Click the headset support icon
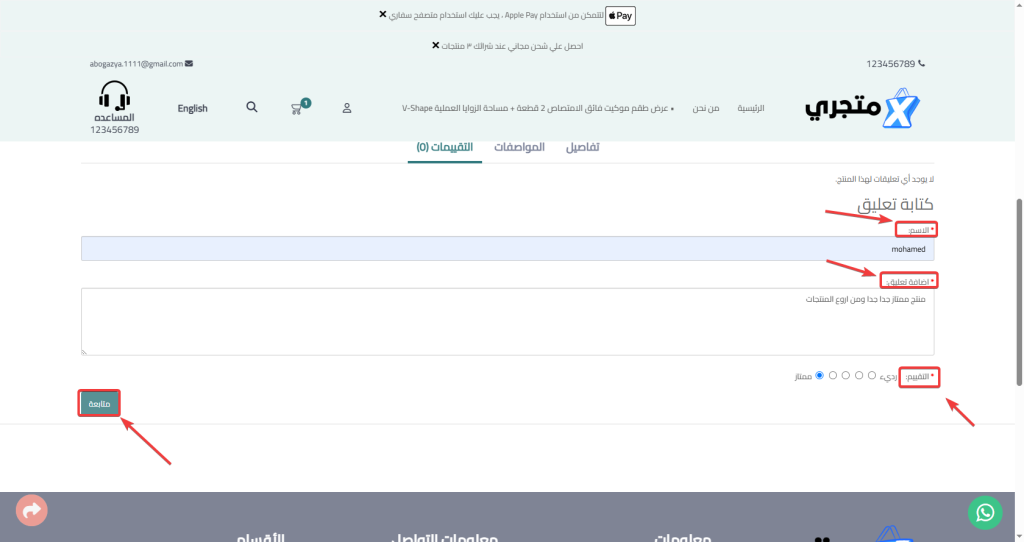Image resolution: width=1024 pixels, height=542 pixels. pyautogui.click(x=115, y=98)
